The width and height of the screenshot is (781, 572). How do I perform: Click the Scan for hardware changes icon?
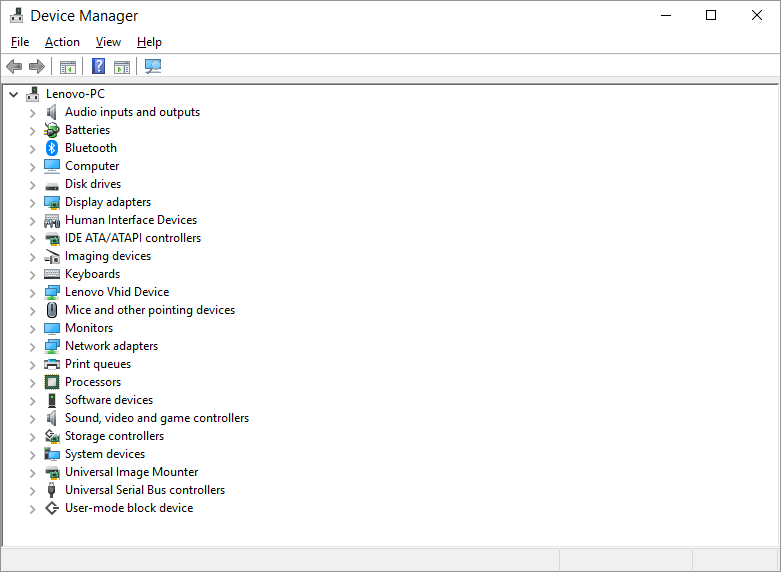pyautogui.click(x=153, y=66)
